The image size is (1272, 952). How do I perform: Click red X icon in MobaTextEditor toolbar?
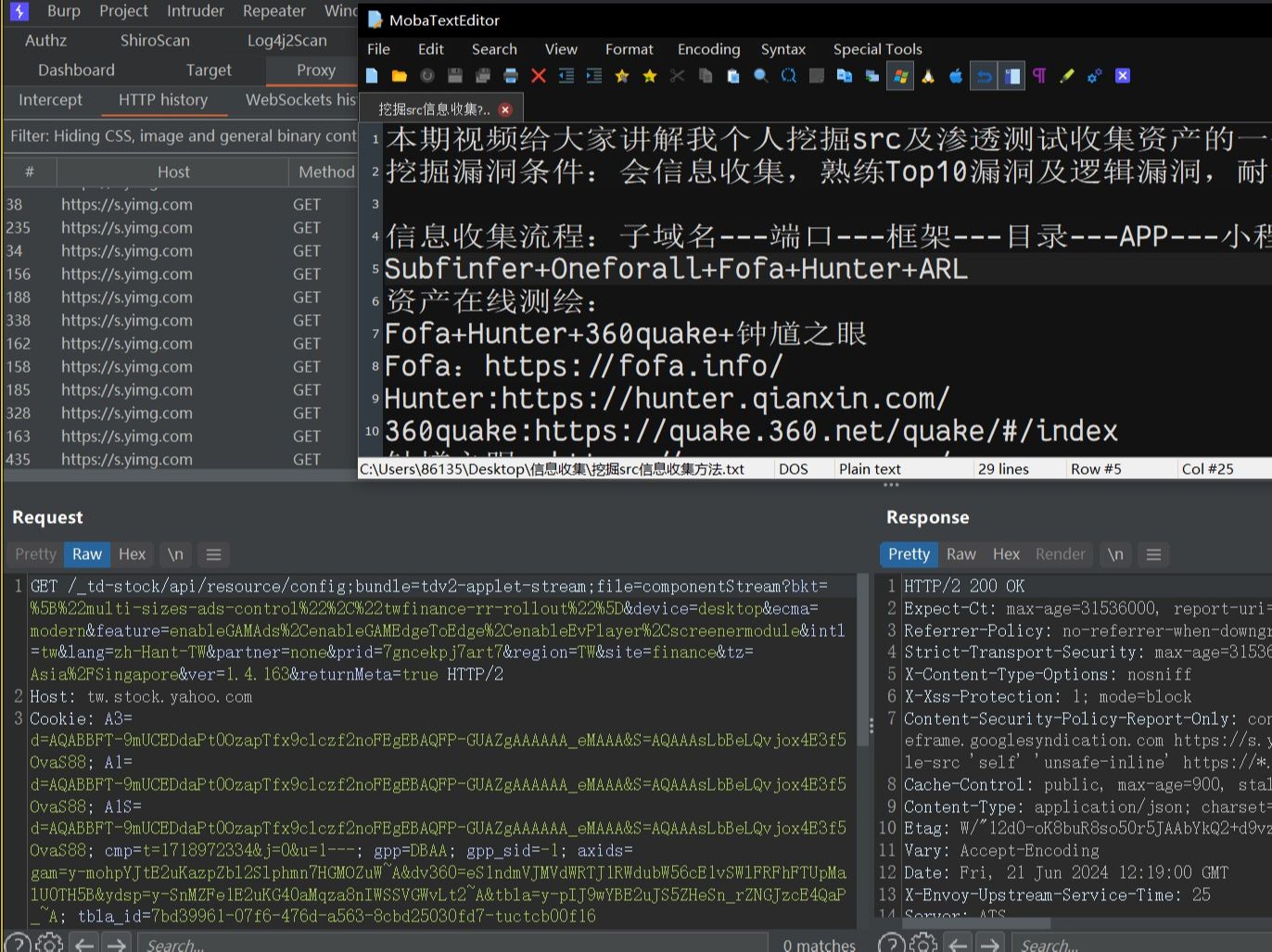click(539, 76)
